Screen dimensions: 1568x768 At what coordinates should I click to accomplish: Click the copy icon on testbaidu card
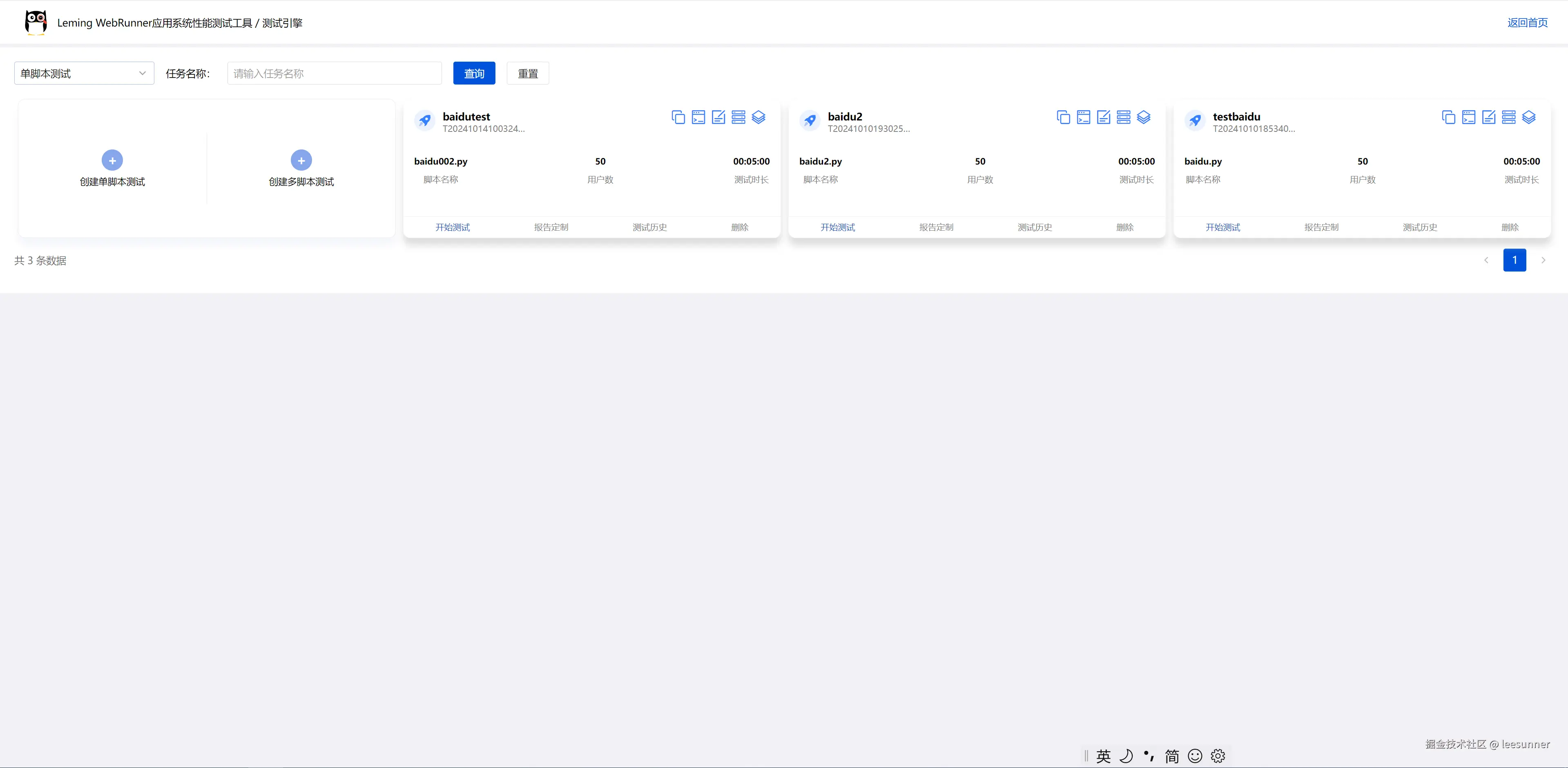pyautogui.click(x=1449, y=118)
